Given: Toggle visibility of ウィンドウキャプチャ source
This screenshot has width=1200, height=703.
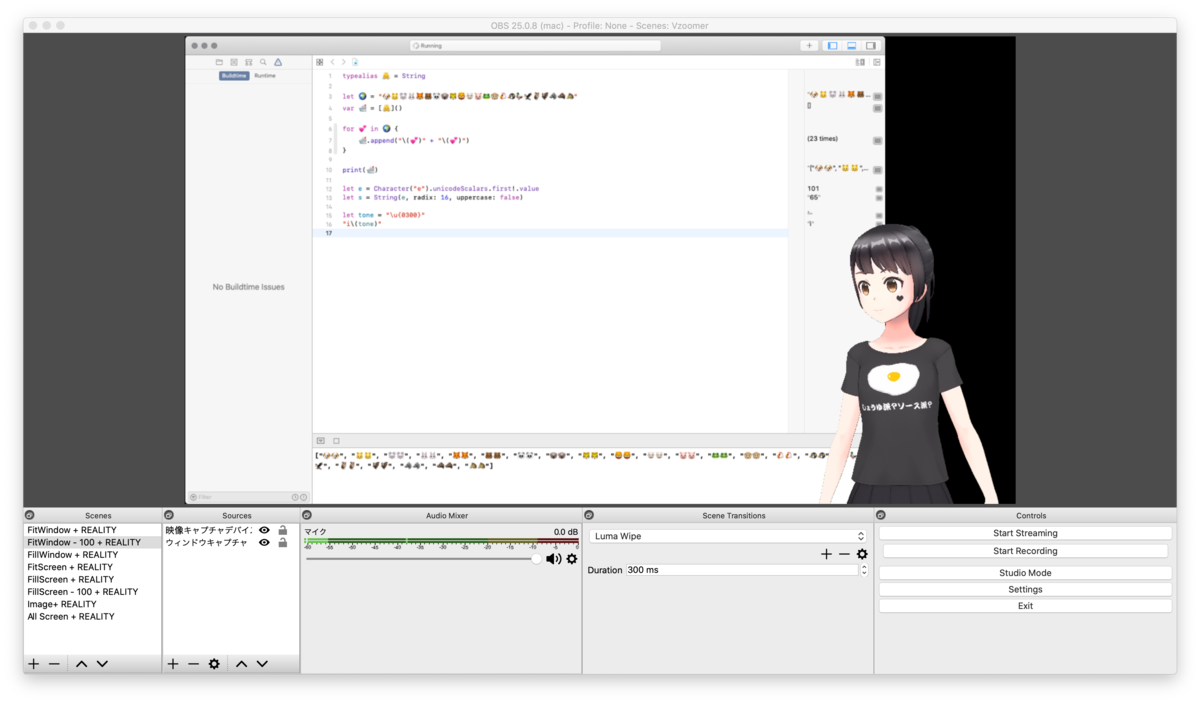Looking at the screenshot, I should coord(264,543).
